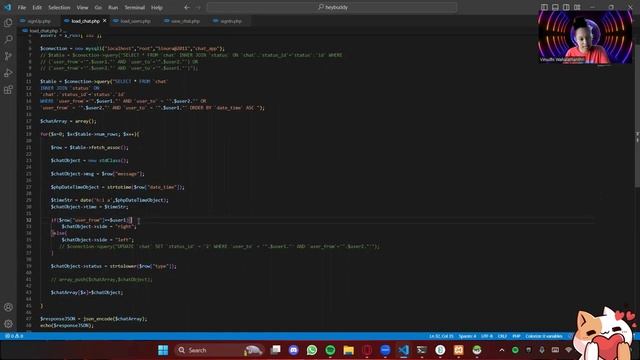Toggle the bottom panel layout icon
This screenshot has height=360, width=640.
tap(555, 7)
